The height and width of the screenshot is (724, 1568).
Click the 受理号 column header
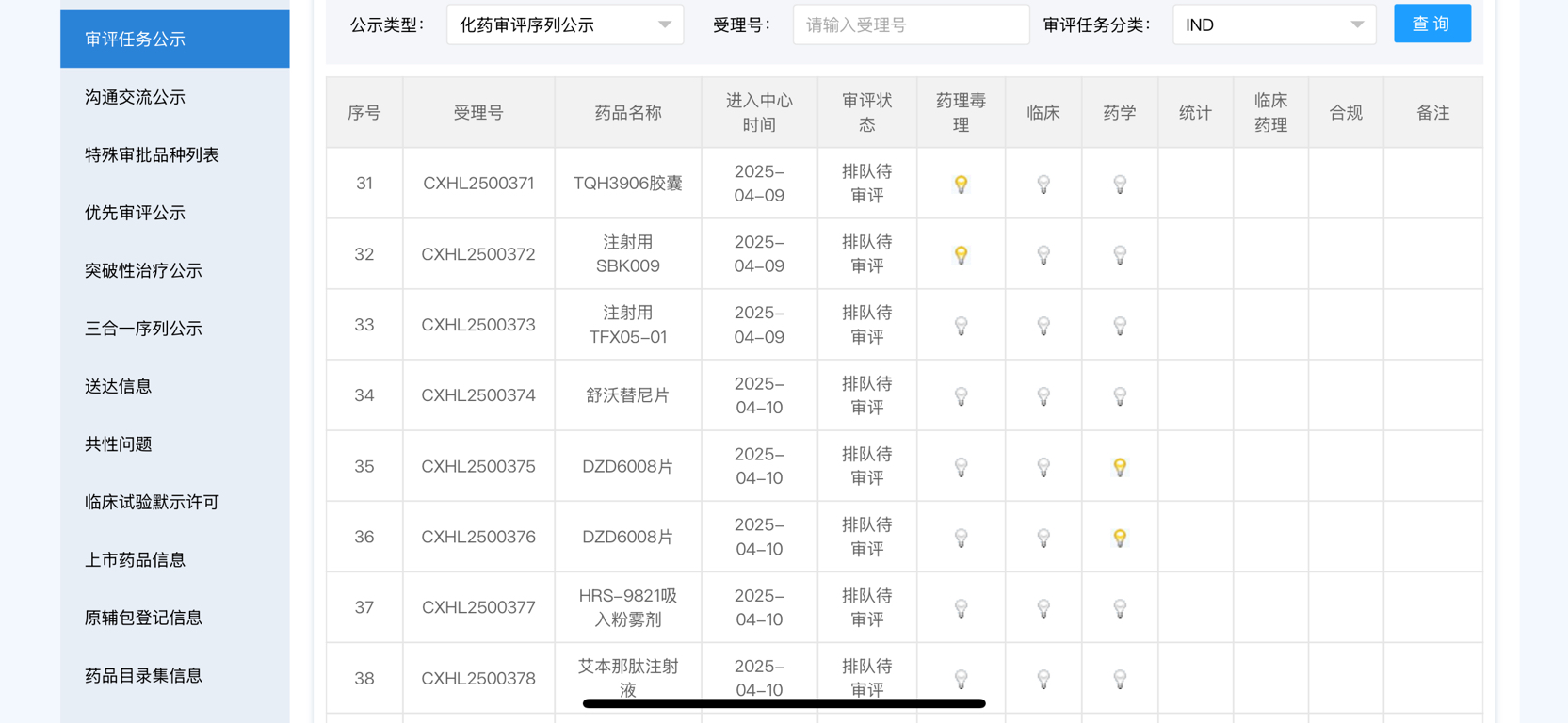(478, 113)
